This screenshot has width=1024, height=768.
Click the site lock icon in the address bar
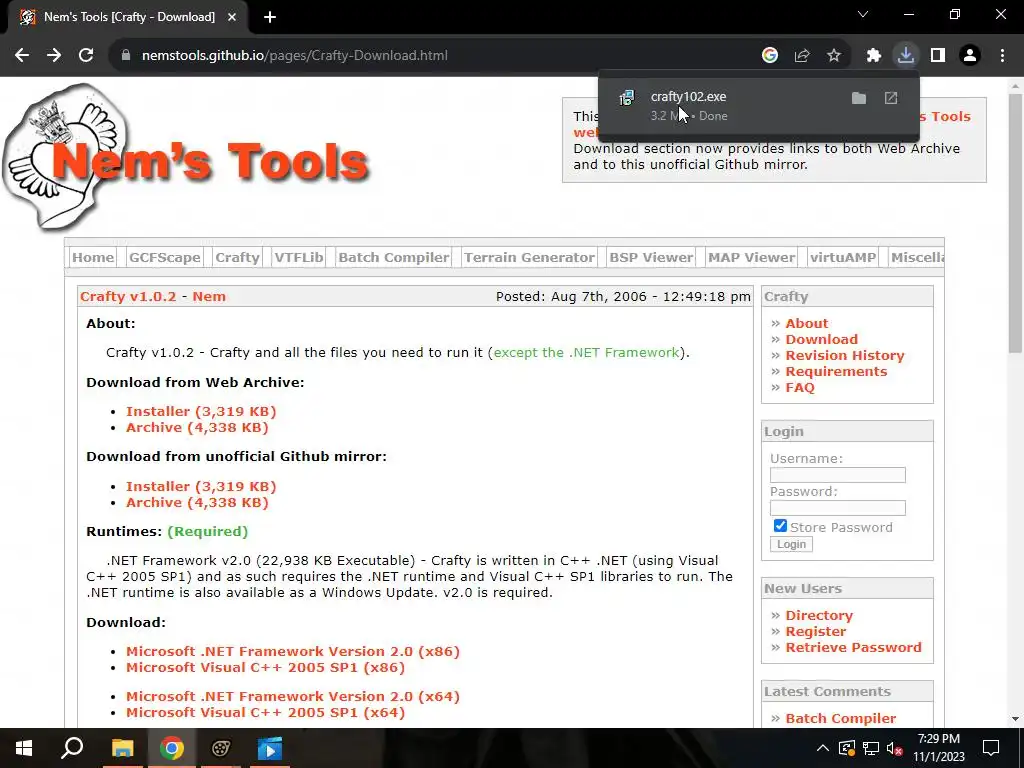tap(126, 56)
